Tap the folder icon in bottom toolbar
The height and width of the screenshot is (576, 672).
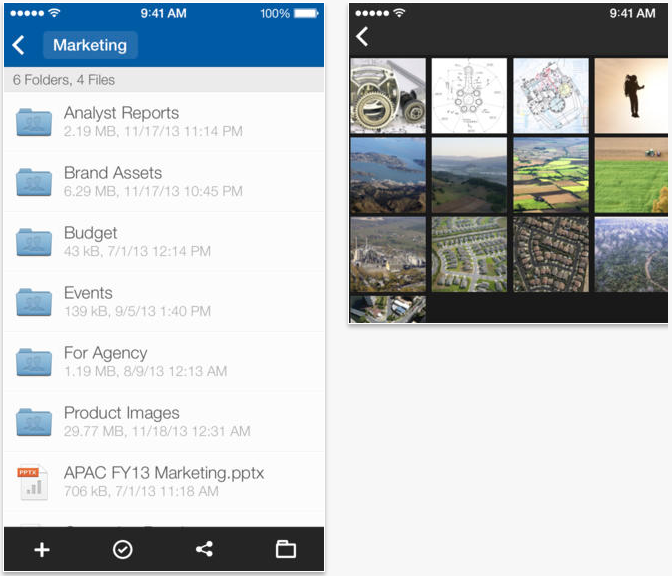pos(286,549)
